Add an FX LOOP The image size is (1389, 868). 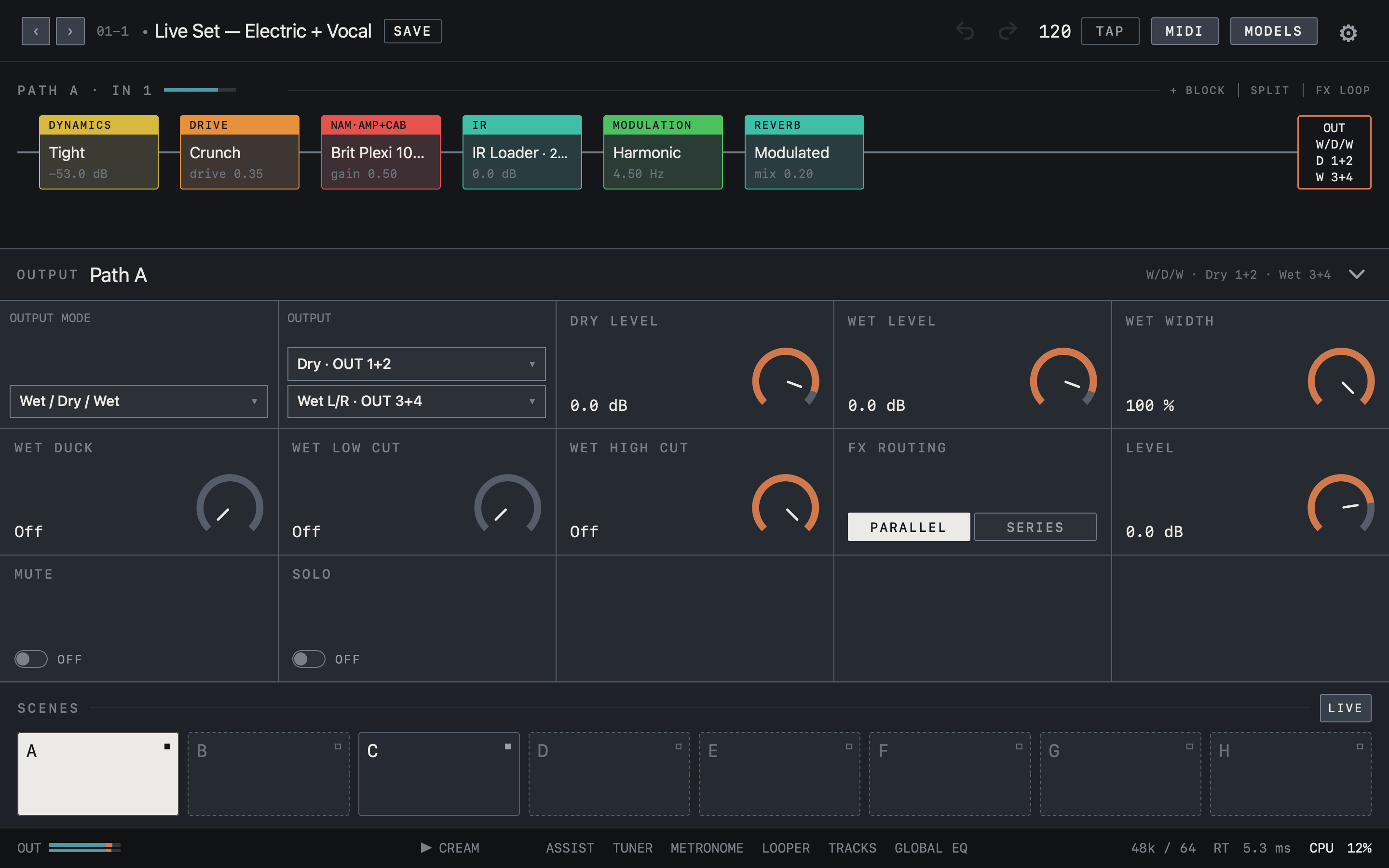(x=1343, y=90)
